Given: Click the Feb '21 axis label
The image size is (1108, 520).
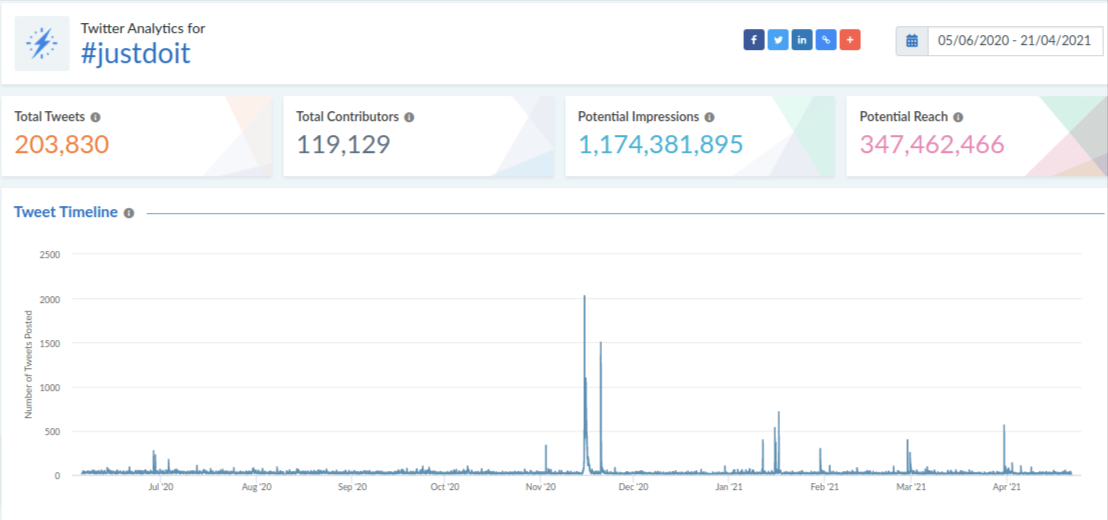Looking at the screenshot, I should tap(823, 487).
